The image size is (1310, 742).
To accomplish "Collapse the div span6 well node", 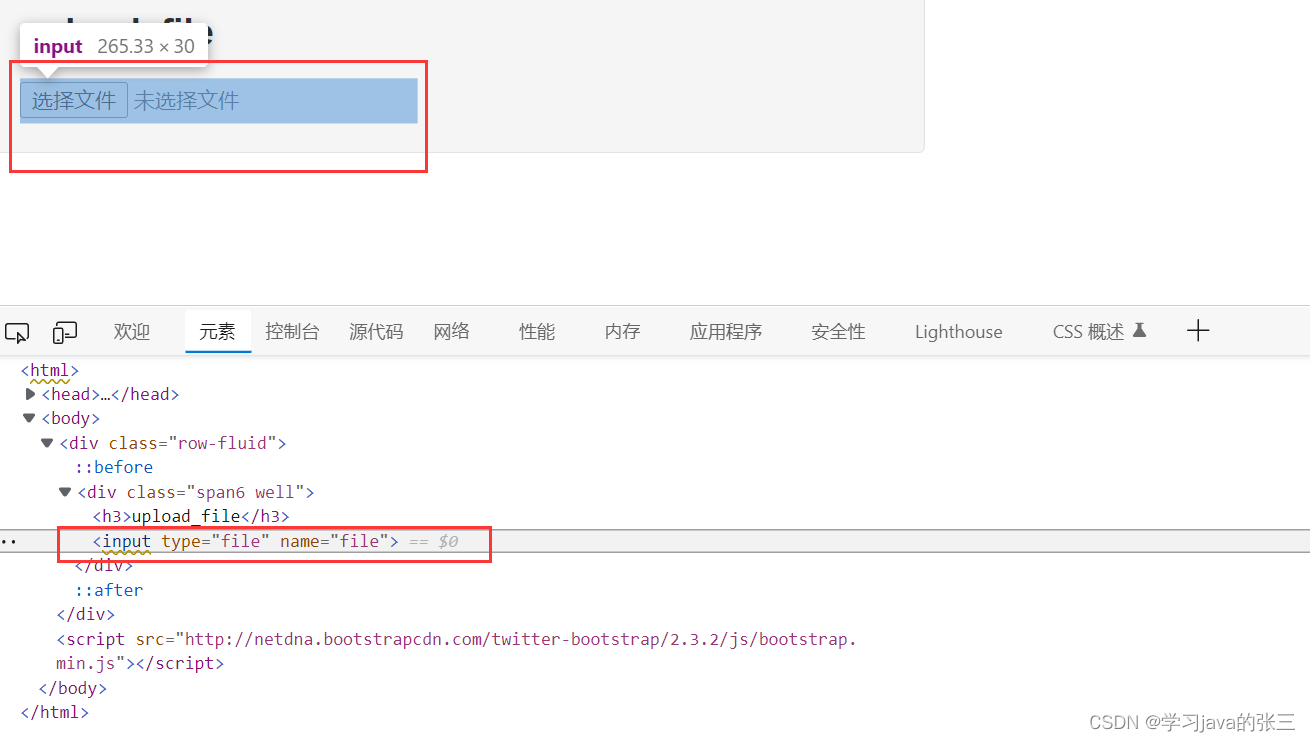I will click(x=65, y=492).
